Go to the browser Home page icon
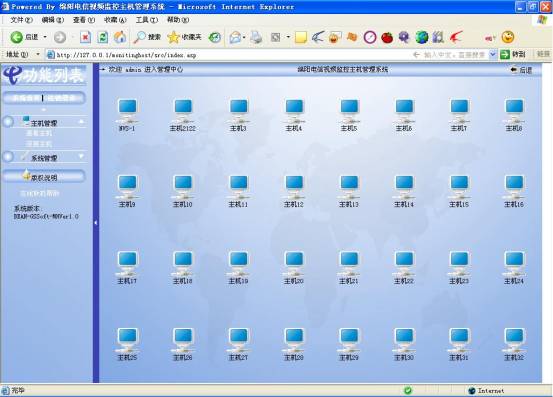 pyautogui.click(x=120, y=37)
